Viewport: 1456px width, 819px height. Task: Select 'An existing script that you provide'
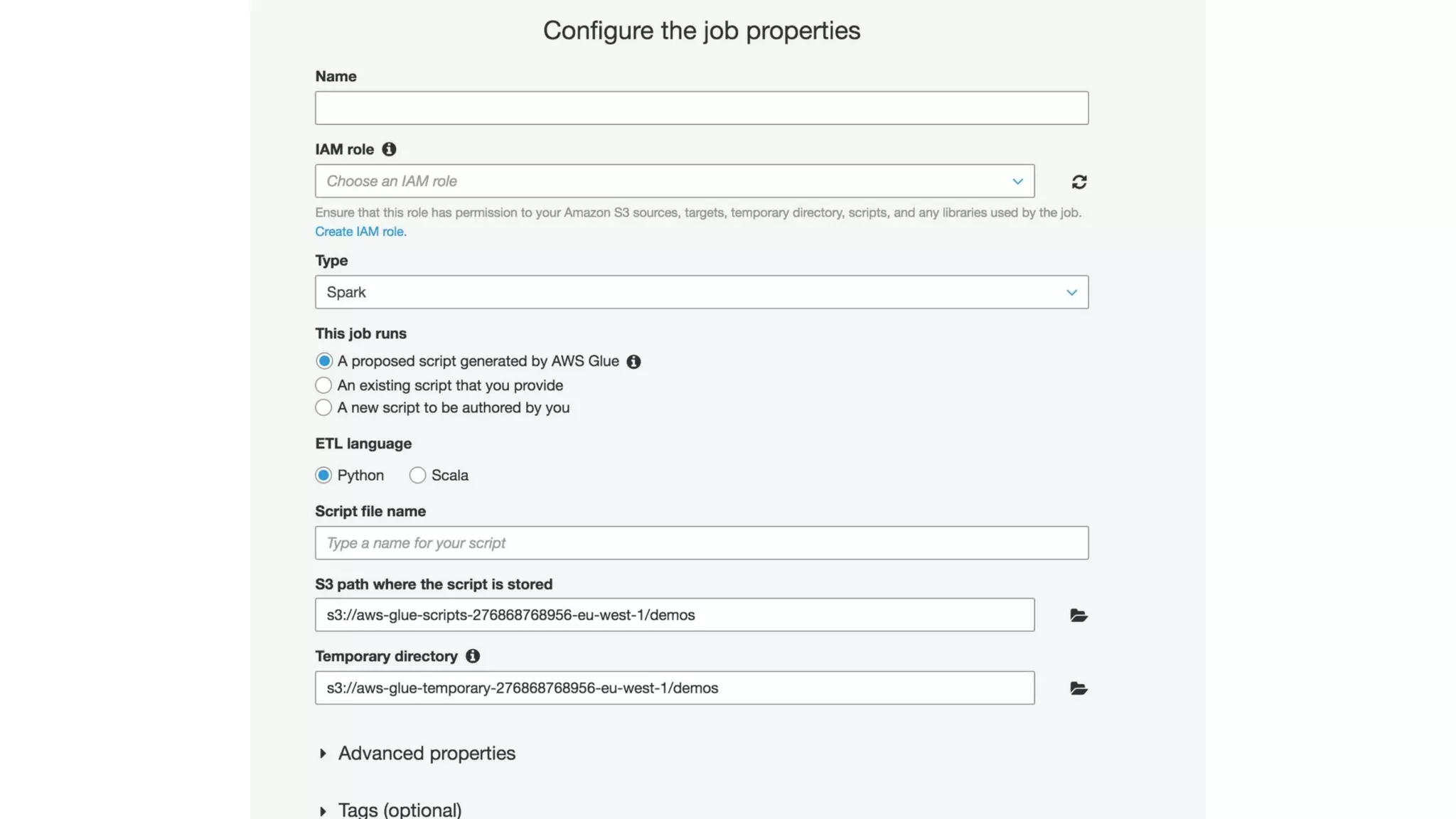(324, 385)
